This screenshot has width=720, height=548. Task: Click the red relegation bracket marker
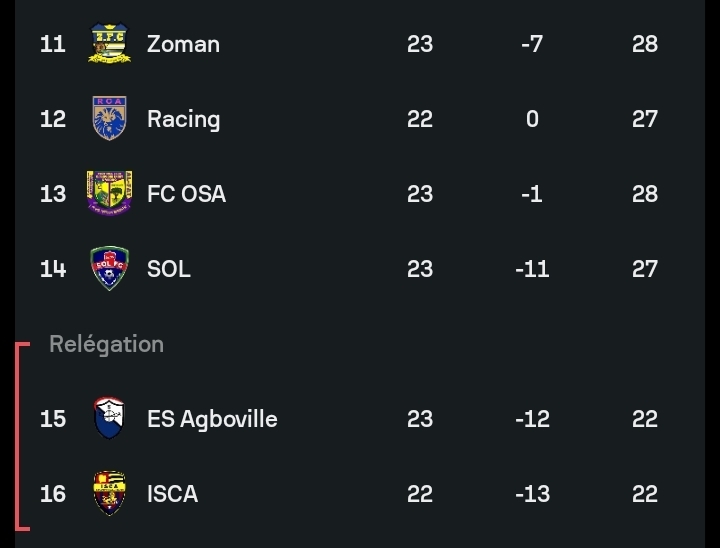click(18, 435)
